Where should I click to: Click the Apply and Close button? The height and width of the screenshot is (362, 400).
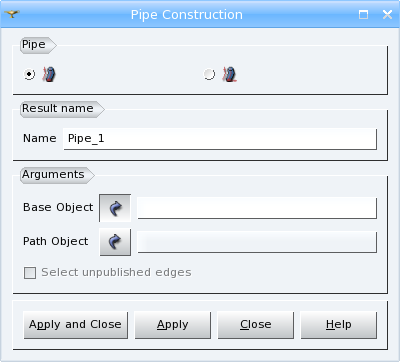point(76,325)
